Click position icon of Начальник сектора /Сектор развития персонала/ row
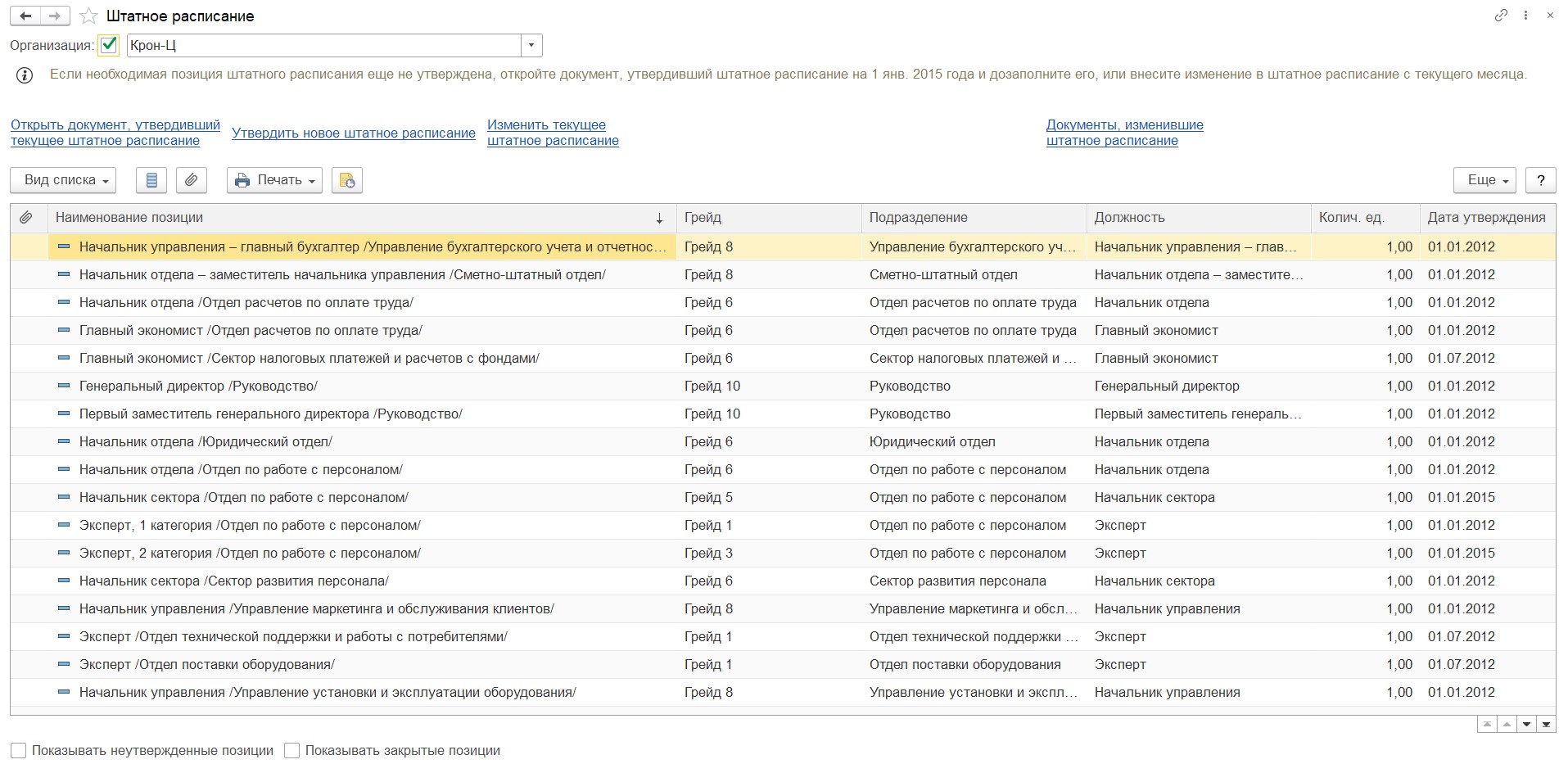Viewport: 1568px width, 764px height. click(x=64, y=581)
